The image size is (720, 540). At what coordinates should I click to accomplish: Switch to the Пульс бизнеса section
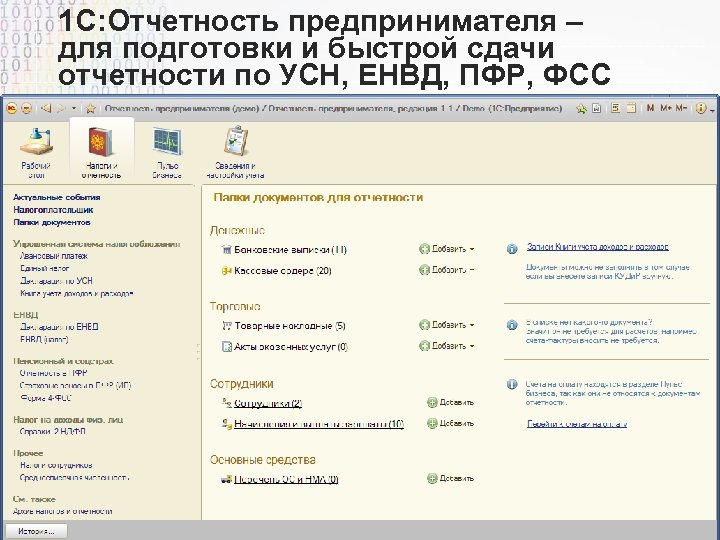pos(167,152)
